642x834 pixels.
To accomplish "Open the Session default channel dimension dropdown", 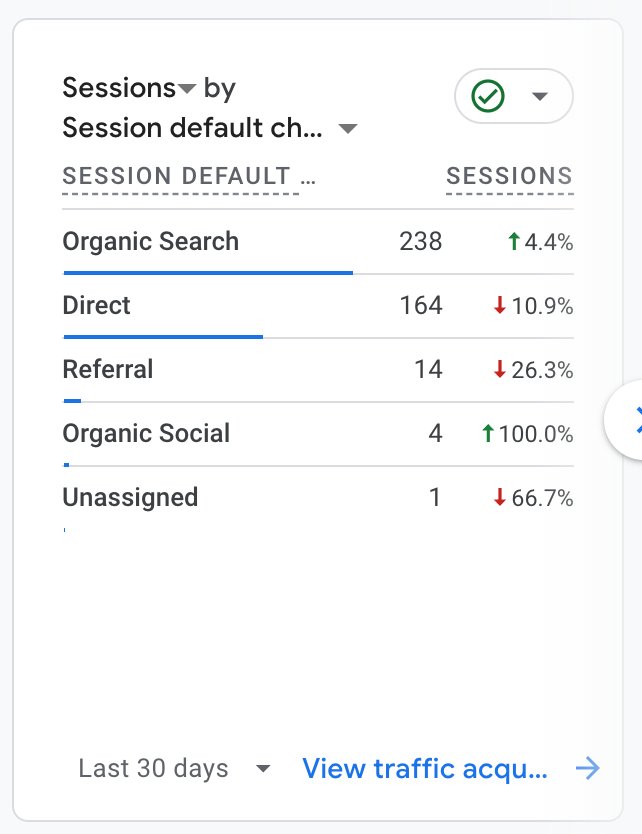I will tap(348, 129).
